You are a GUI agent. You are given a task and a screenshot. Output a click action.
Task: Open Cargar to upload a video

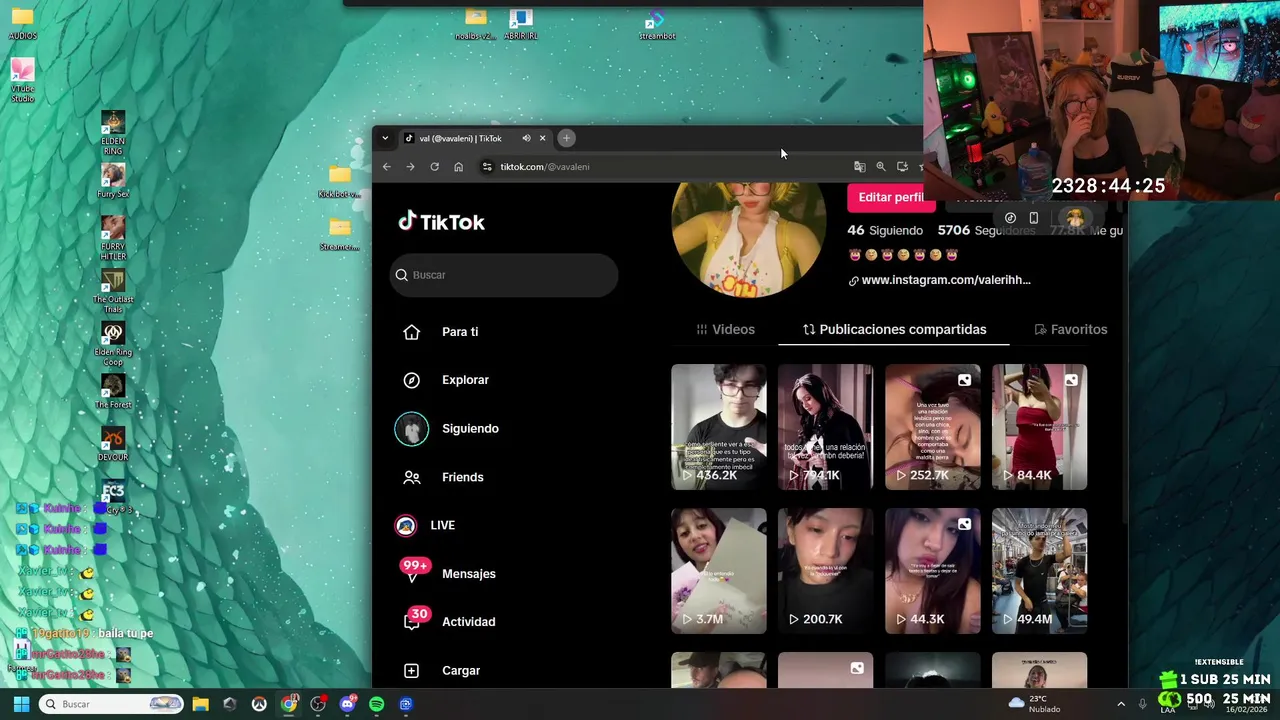[x=461, y=671]
